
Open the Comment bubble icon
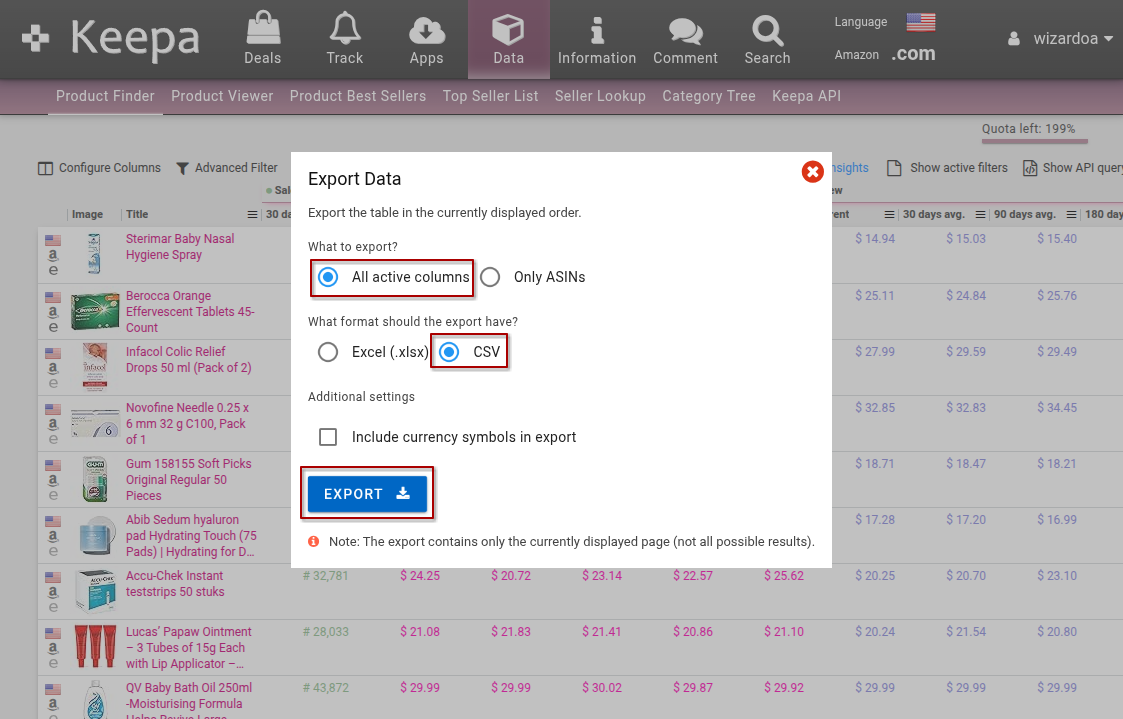click(685, 32)
